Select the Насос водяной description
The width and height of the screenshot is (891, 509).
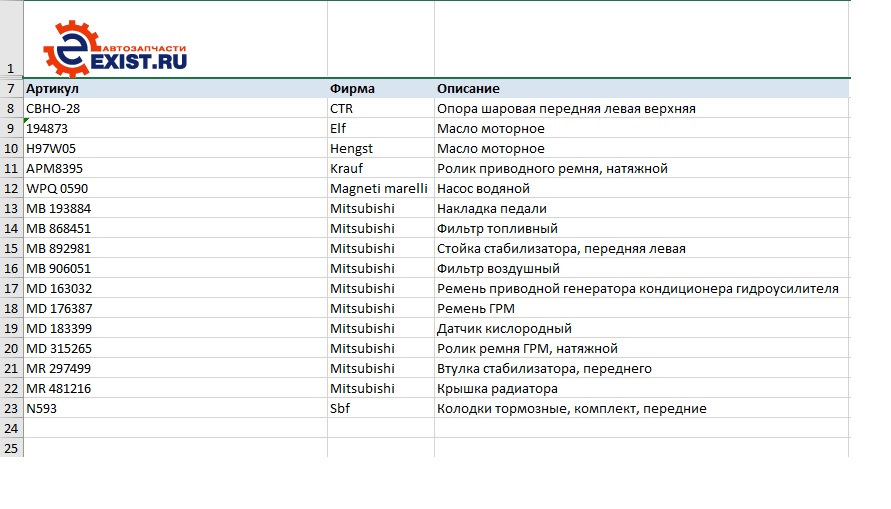(x=642, y=189)
